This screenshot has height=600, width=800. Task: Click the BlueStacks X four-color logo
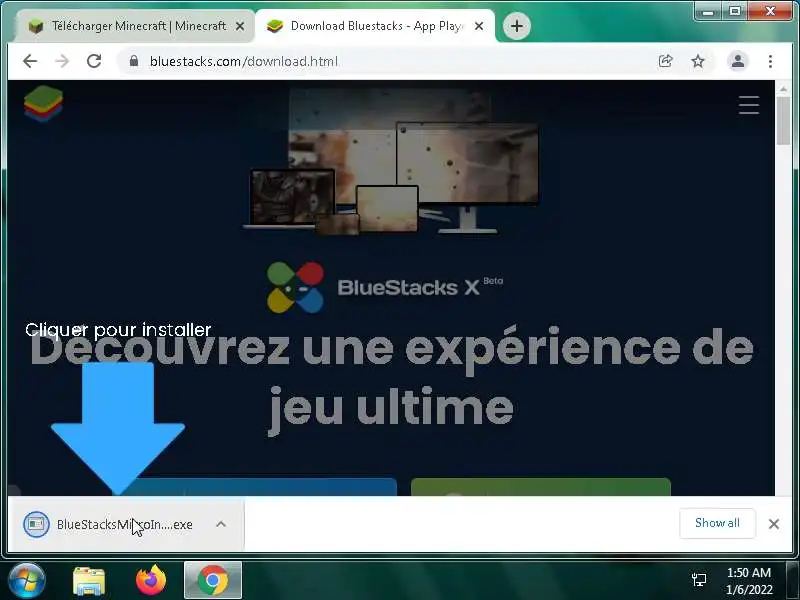pos(295,287)
